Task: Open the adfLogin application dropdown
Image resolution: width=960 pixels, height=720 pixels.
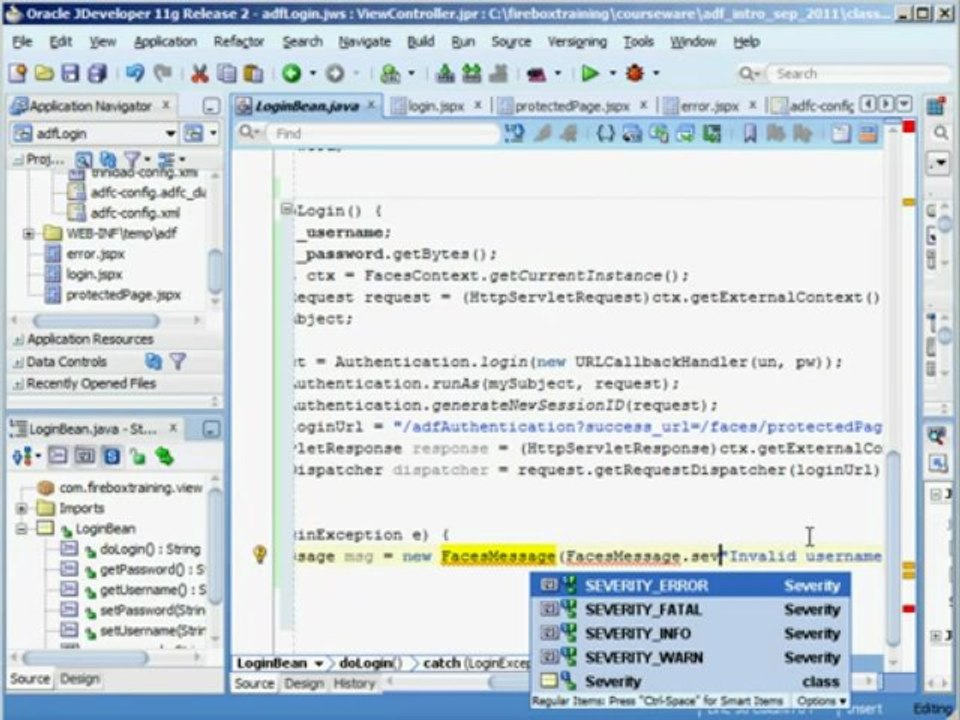Action: [170, 133]
